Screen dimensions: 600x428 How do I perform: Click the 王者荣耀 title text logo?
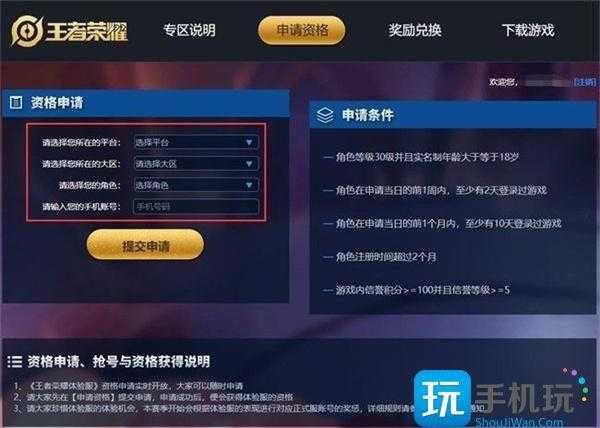click(x=87, y=31)
